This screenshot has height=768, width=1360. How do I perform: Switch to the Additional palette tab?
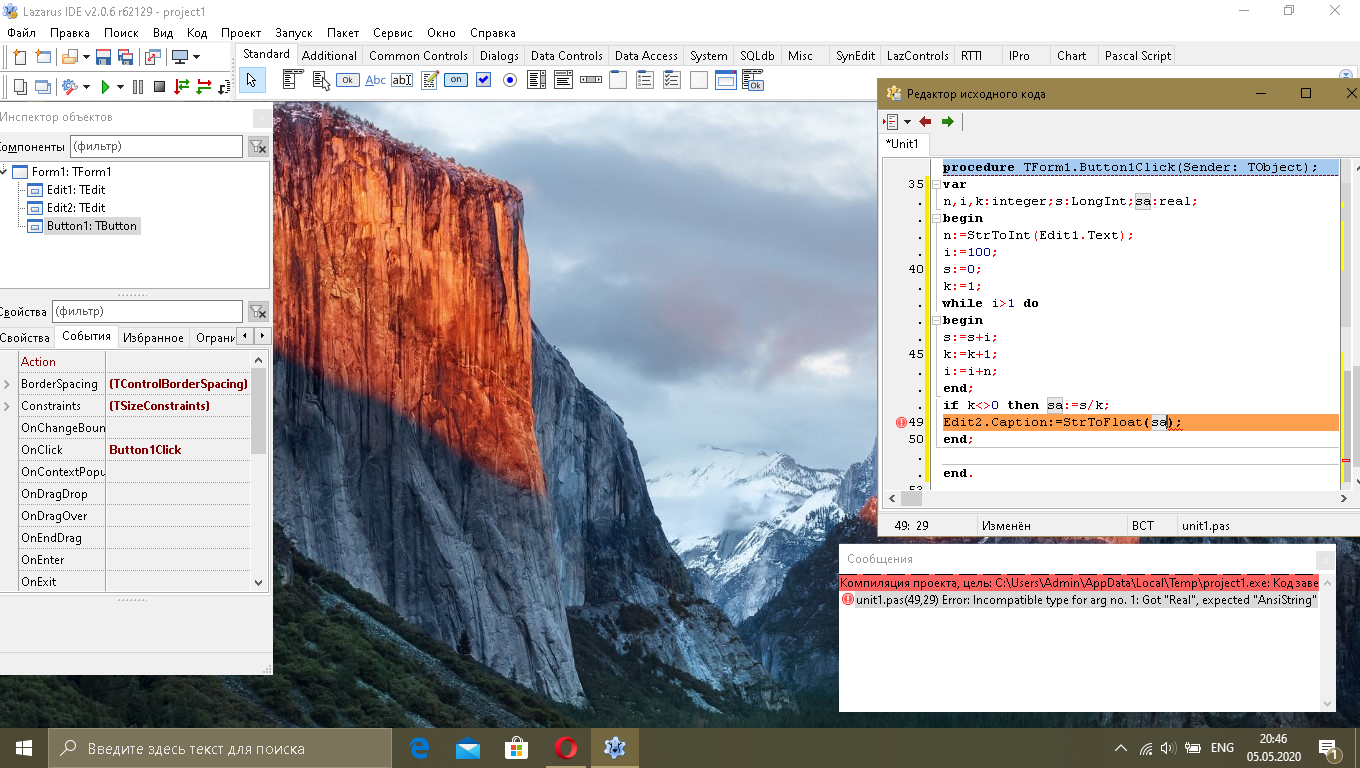tap(329, 56)
